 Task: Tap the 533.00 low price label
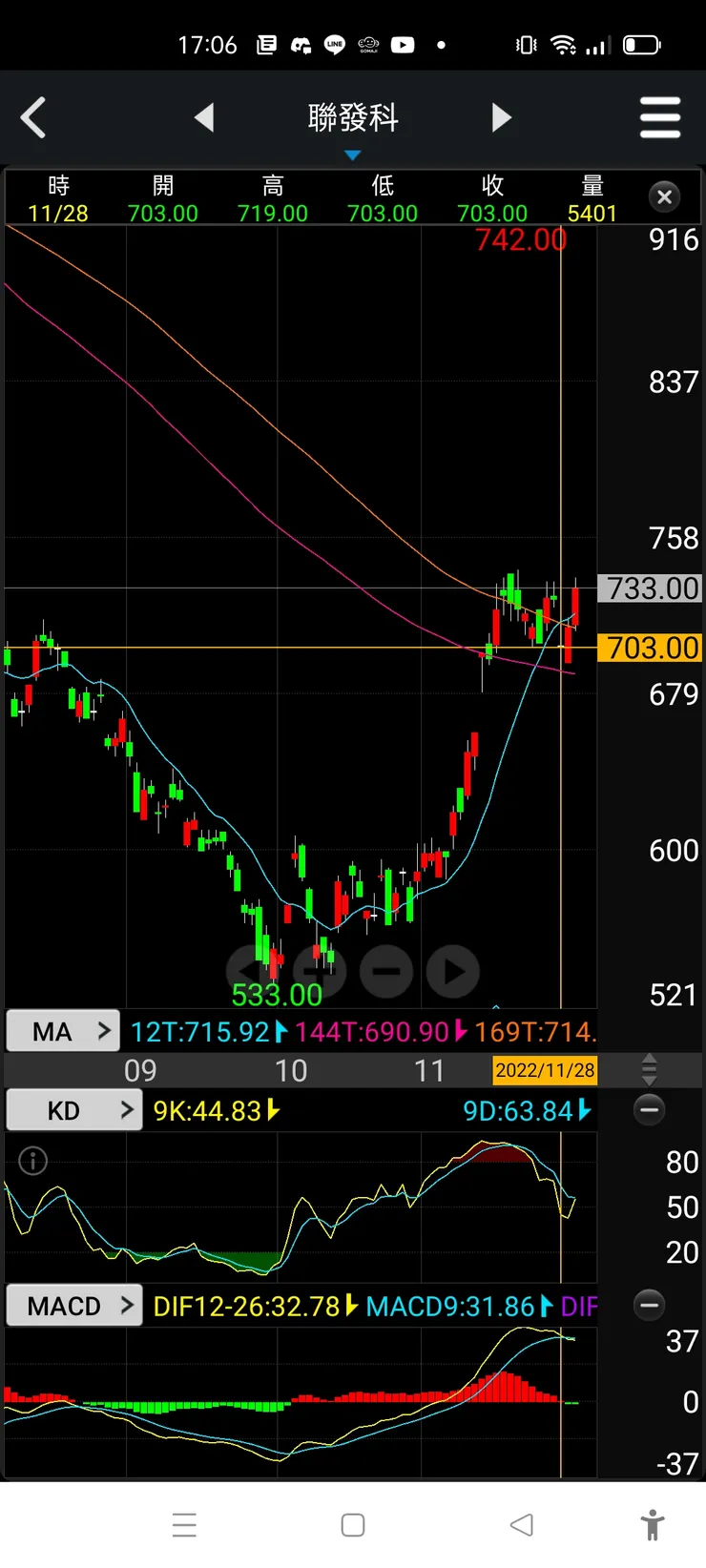click(277, 995)
